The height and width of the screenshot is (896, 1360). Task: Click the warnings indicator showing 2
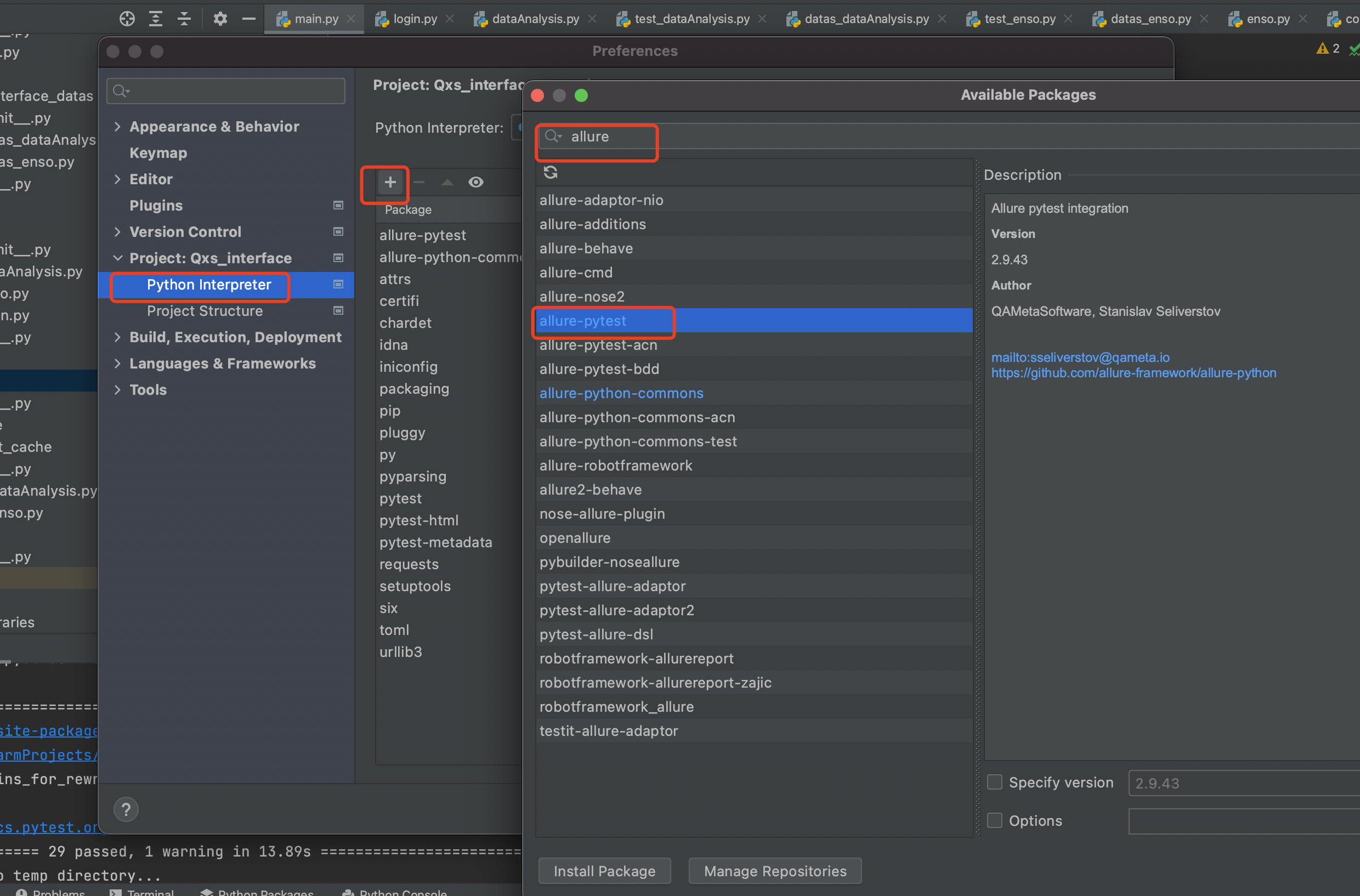click(x=1328, y=49)
